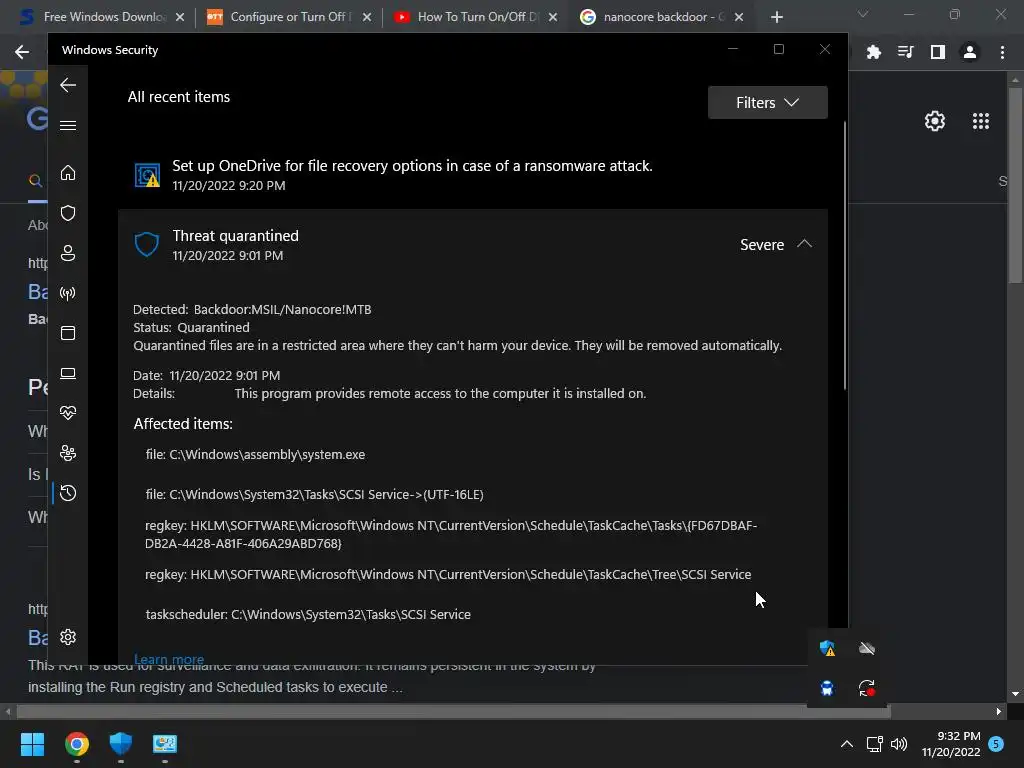Open volume control in system tray
1024x768 pixels.
899,744
